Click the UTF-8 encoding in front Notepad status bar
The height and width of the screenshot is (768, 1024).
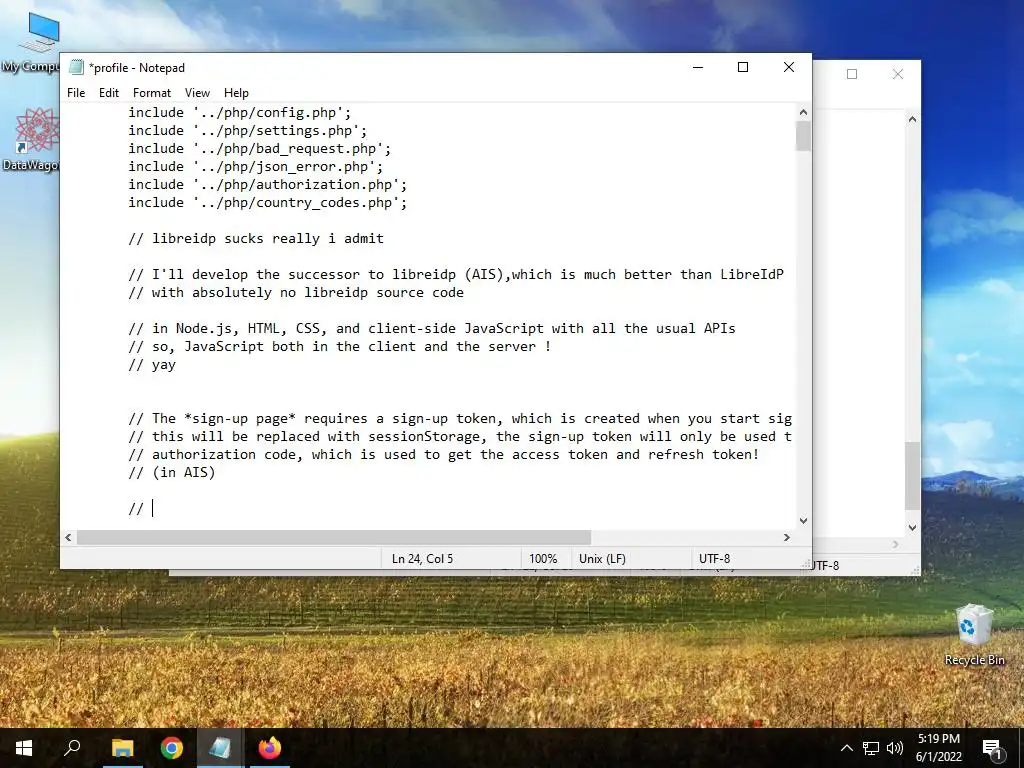point(714,559)
